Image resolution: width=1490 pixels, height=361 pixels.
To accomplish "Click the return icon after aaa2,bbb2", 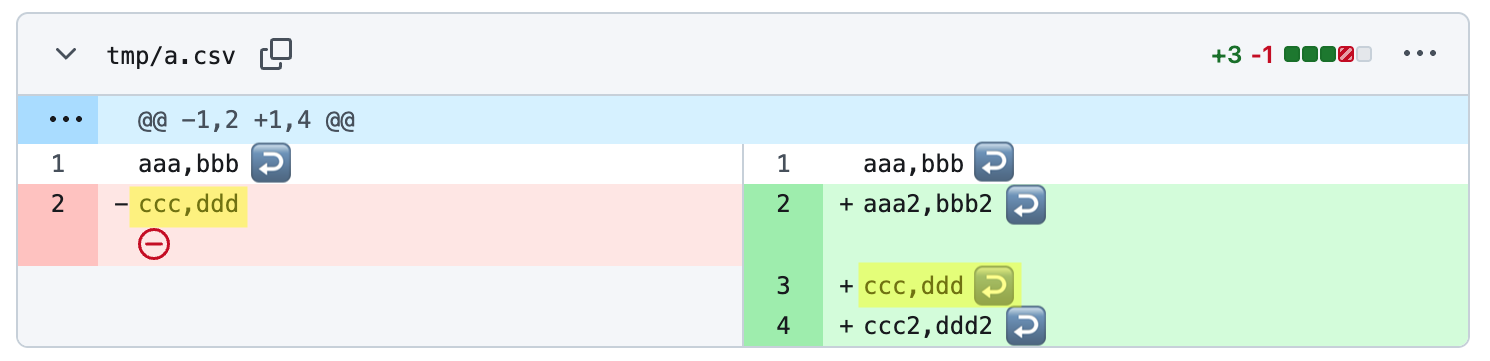I will [1025, 205].
